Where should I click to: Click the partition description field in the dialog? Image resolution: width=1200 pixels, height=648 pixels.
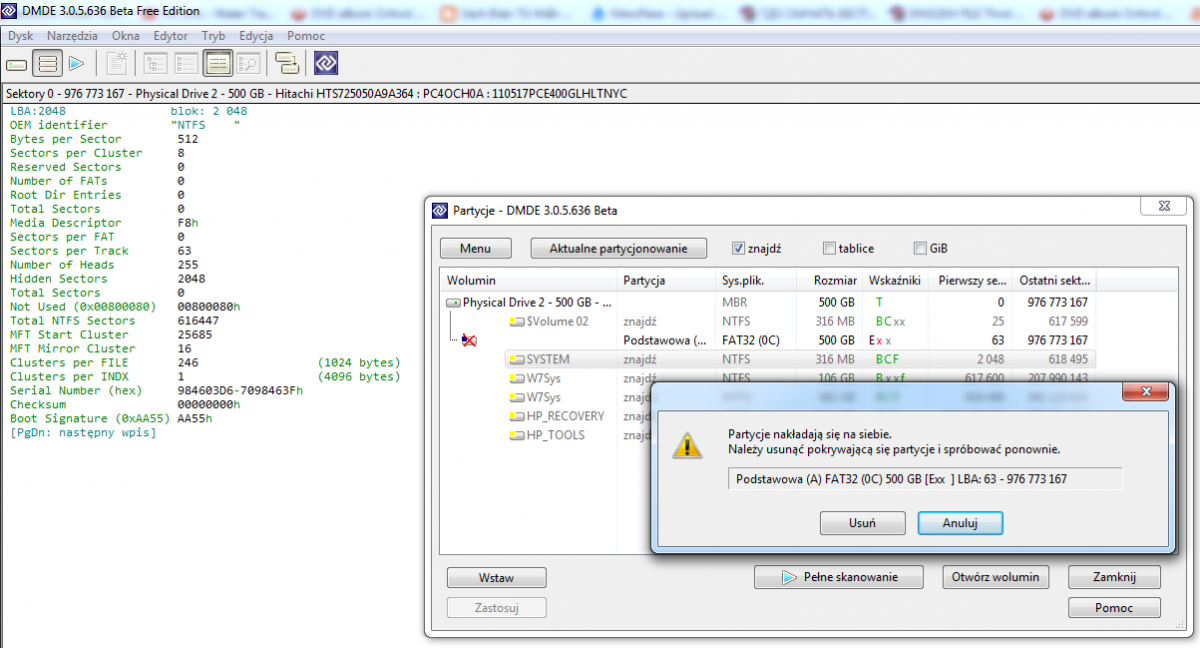[x=925, y=479]
